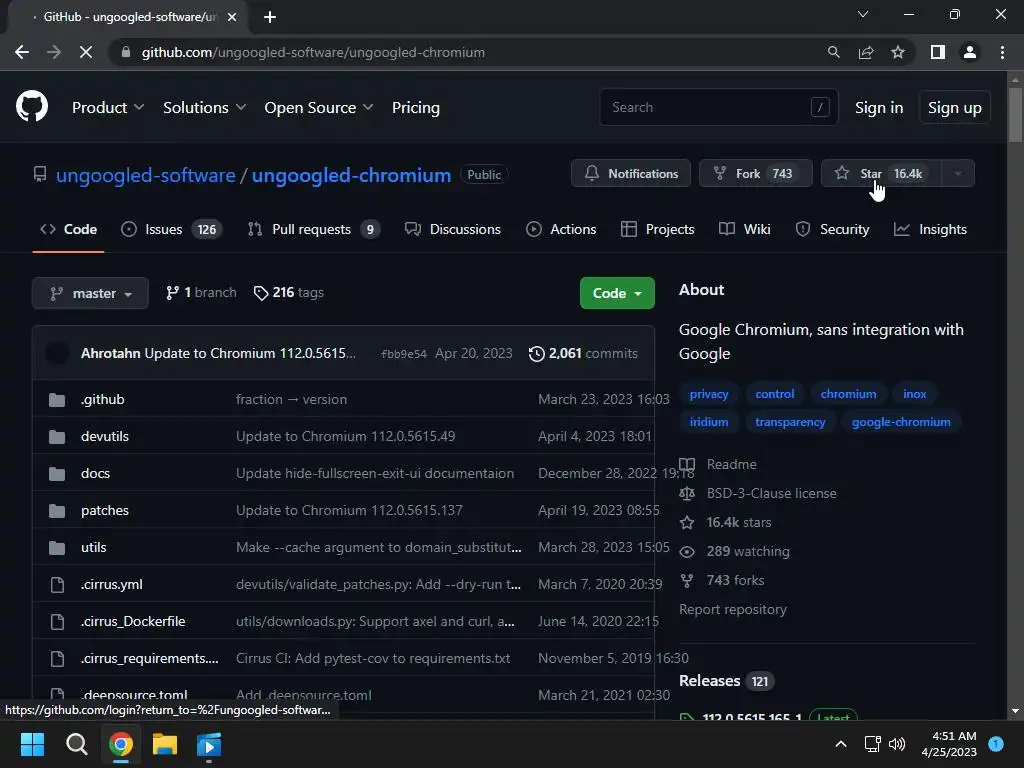Viewport: 1024px width, 768px height.
Task: Open Chrome three-dot menu
Action: point(1002,52)
